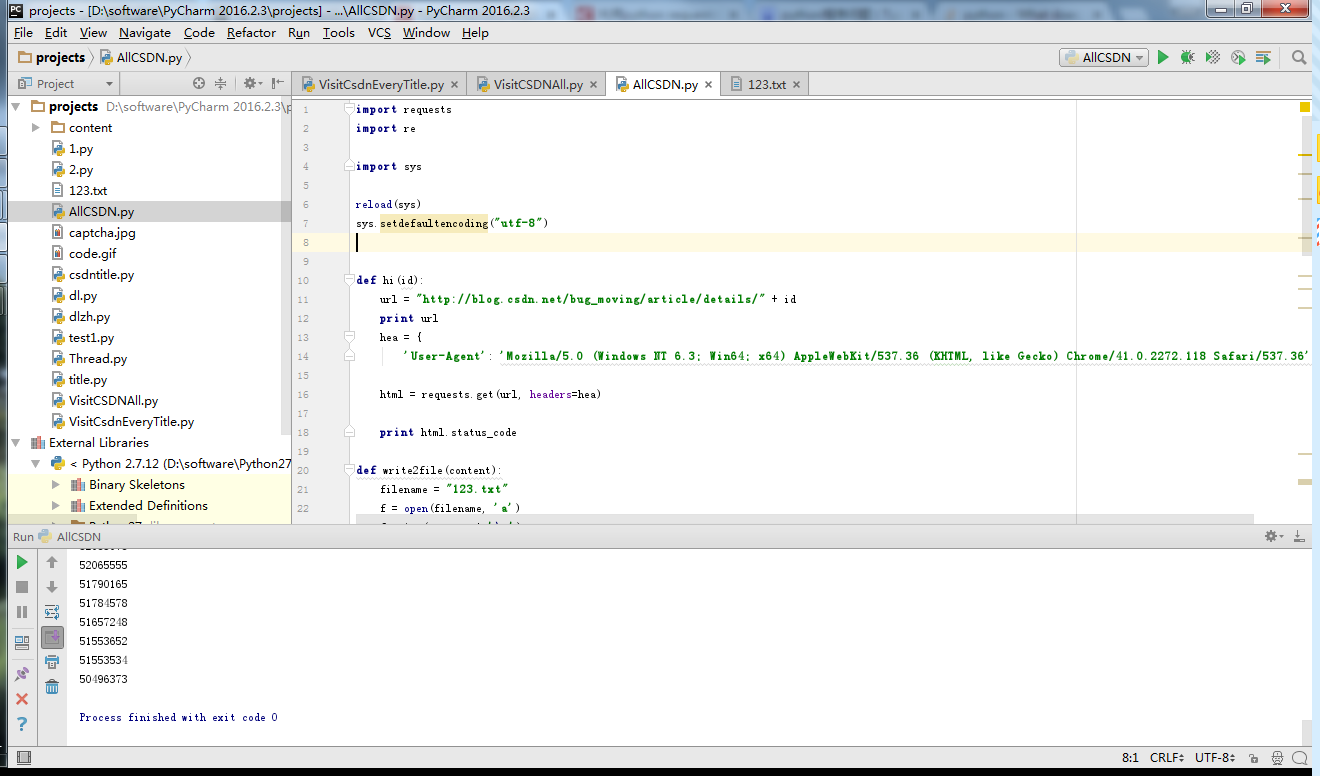
Task: Close the AllCSDN.py editor tab
Action: tap(710, 85)
